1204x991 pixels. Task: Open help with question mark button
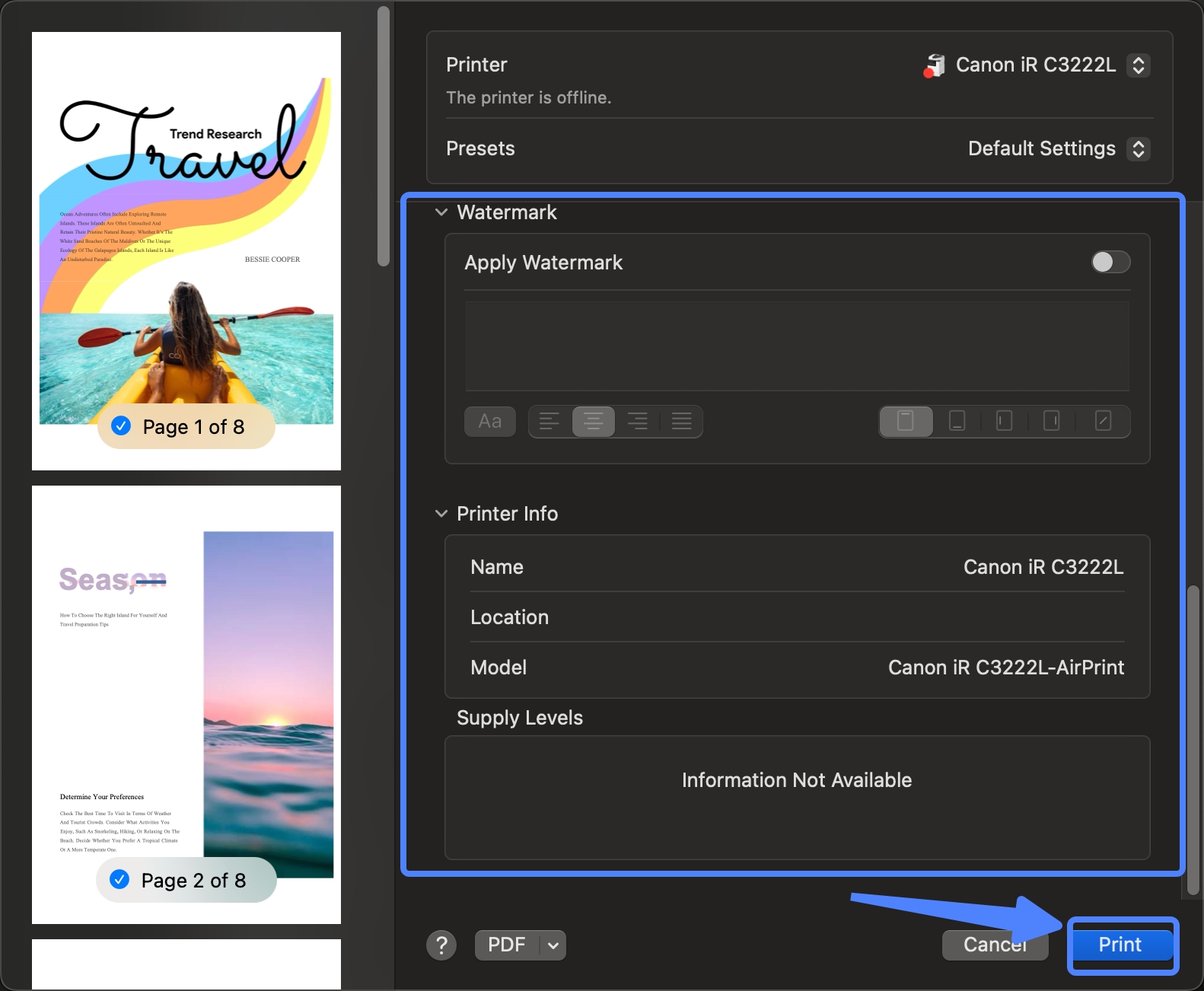(x=441, y=945)
